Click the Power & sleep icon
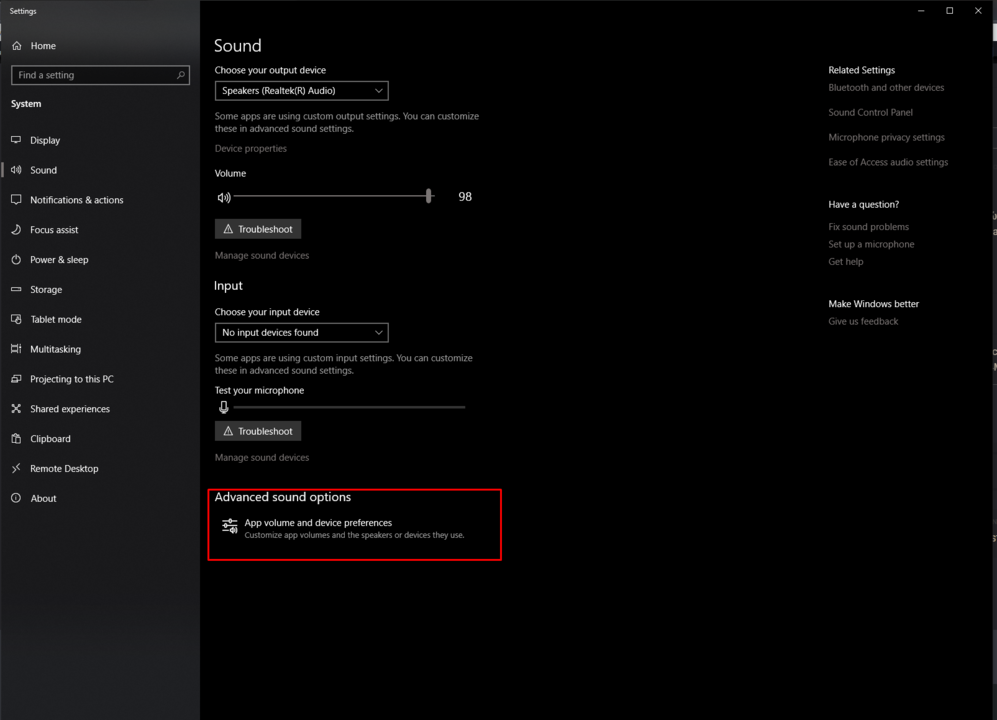 coord(17,260)
